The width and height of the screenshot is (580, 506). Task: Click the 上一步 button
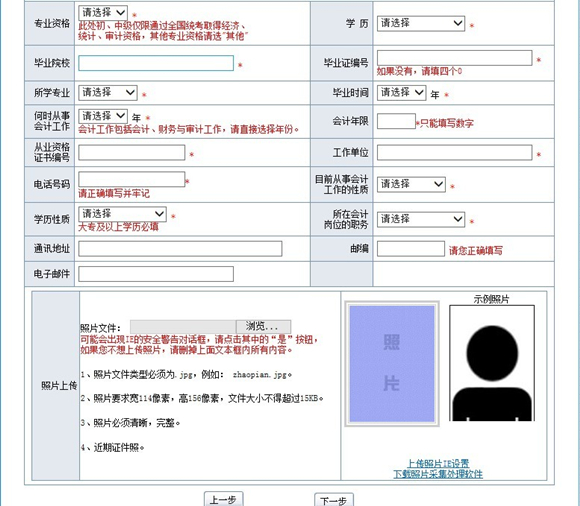click(x=223, y=499)
